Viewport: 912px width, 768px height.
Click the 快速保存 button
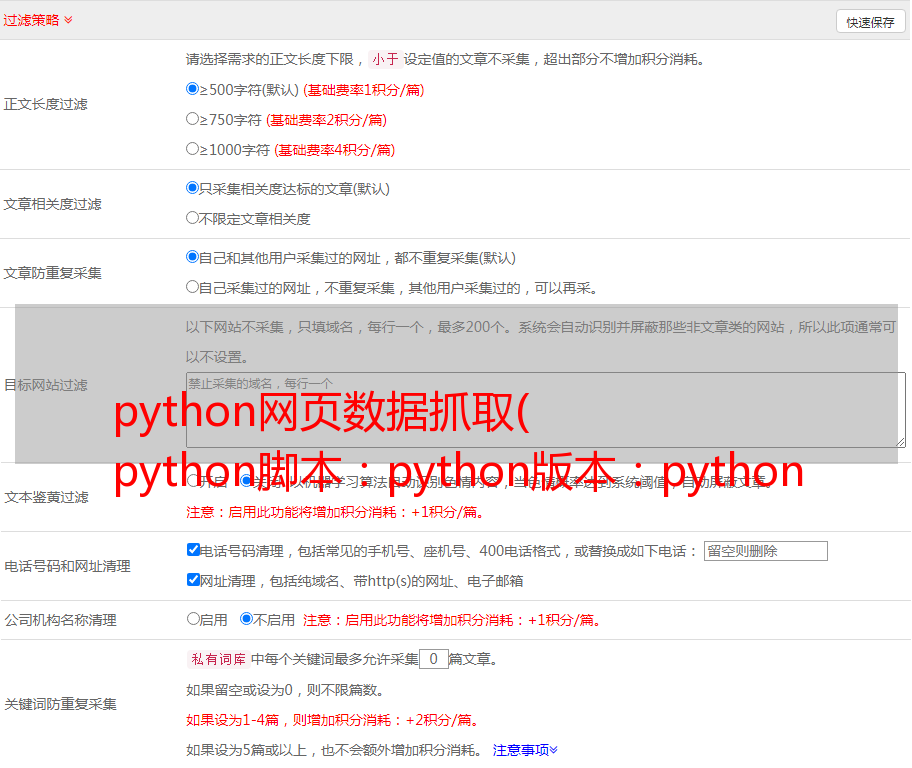click(x=869, y=22)
